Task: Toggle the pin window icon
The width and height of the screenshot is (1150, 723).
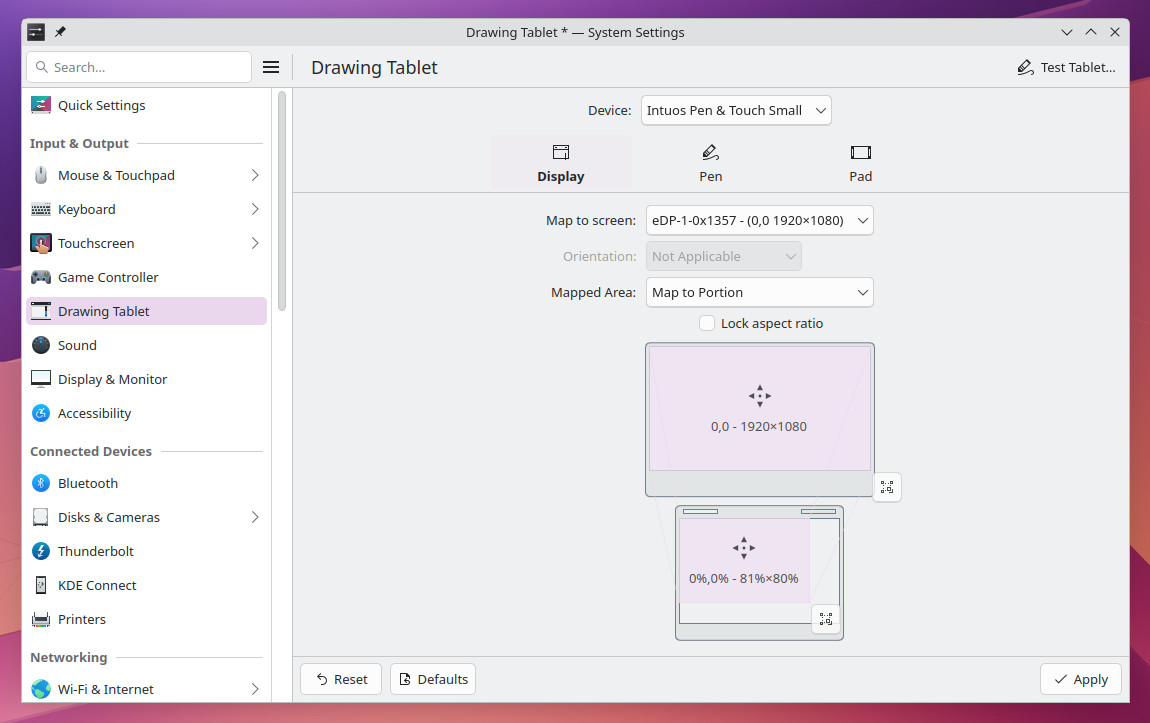Action: click(60, 32)
